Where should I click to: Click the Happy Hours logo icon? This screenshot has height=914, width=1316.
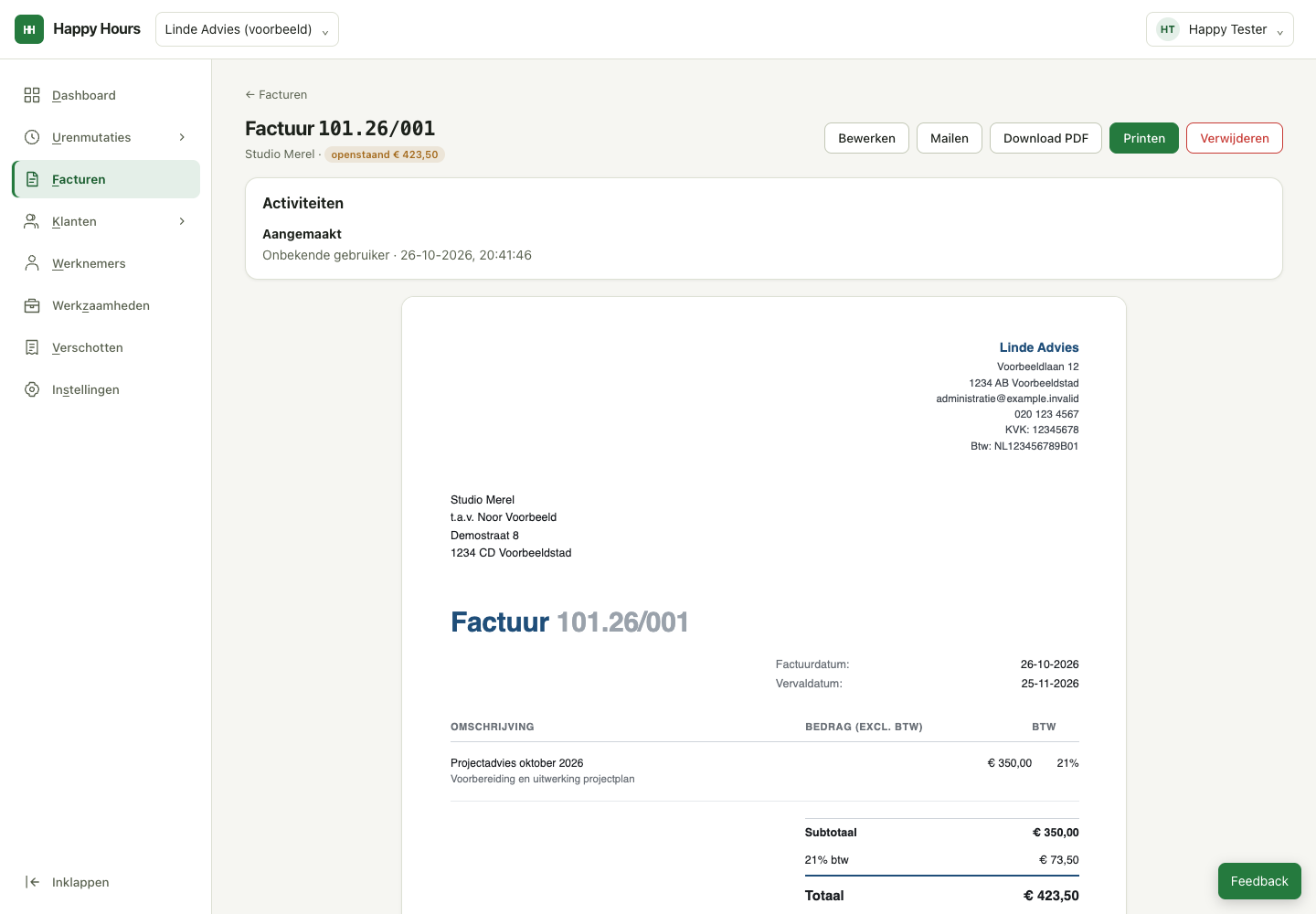pos(29,29)
